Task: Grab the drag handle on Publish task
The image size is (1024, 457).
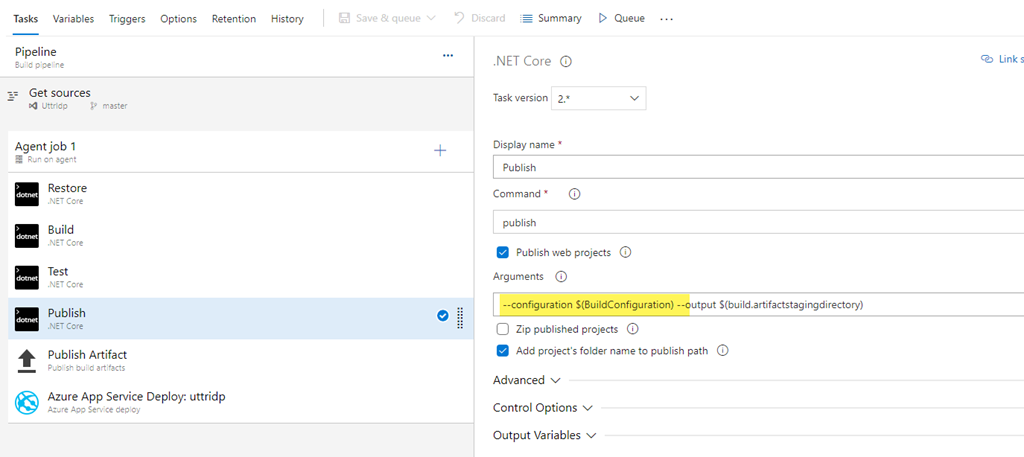Action: (460, 318)
